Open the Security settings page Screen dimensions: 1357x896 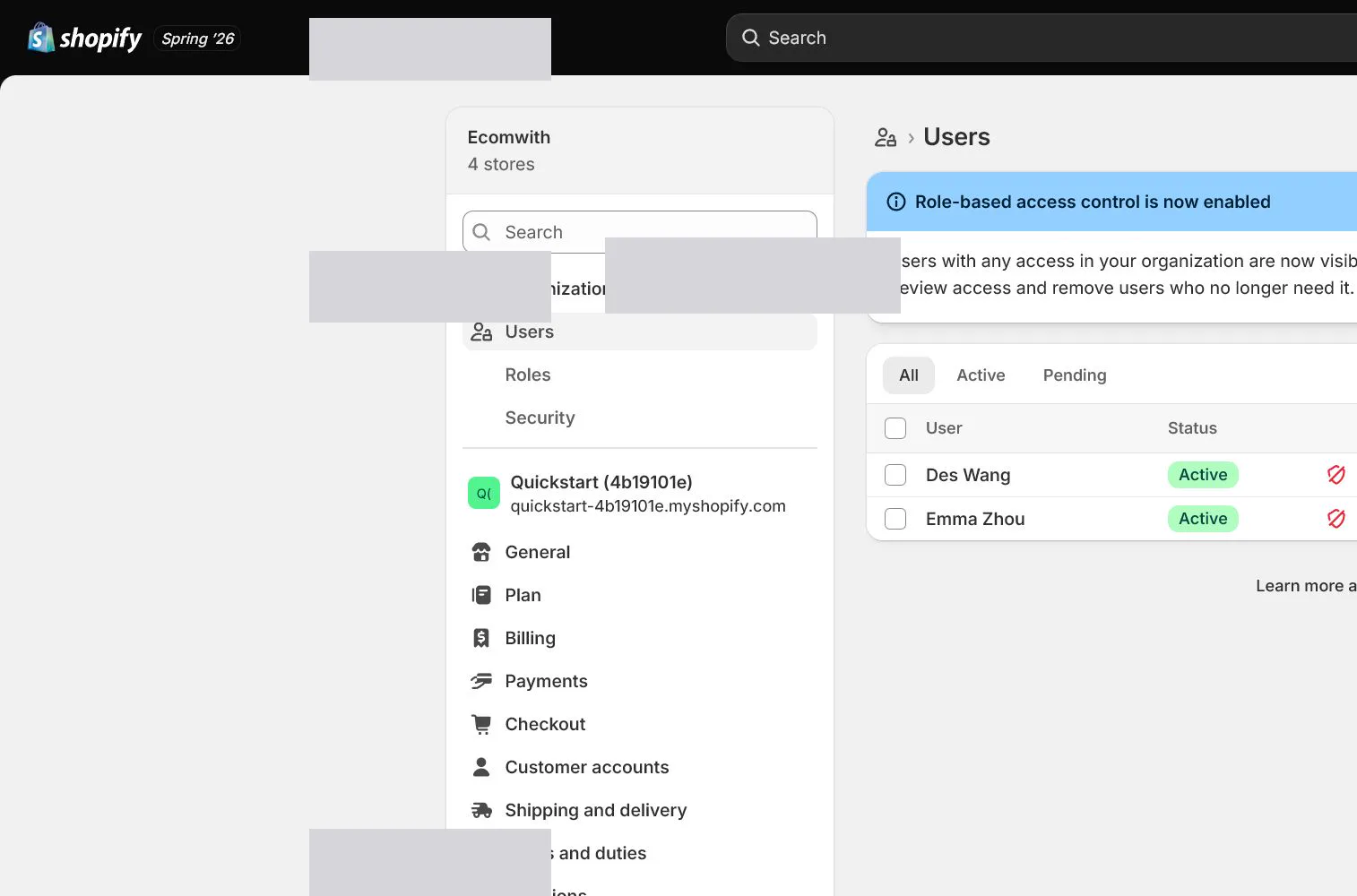point(540,418)
